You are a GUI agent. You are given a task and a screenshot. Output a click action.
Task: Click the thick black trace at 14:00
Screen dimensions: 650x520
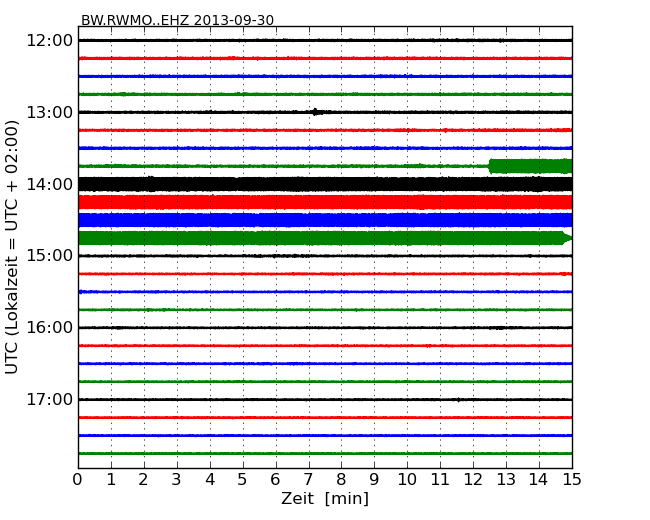(x=325, y=184)
